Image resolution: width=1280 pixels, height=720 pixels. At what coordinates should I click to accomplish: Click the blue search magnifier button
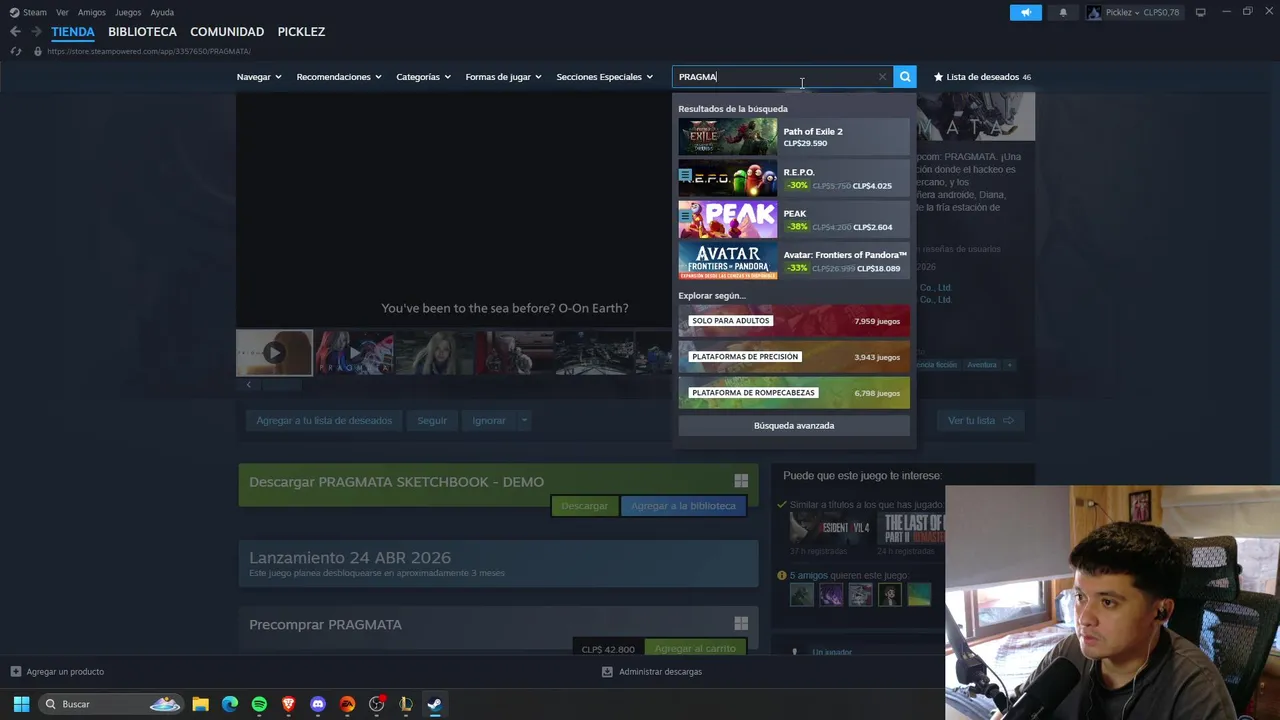pyautogui.click(x=905, y=77)
